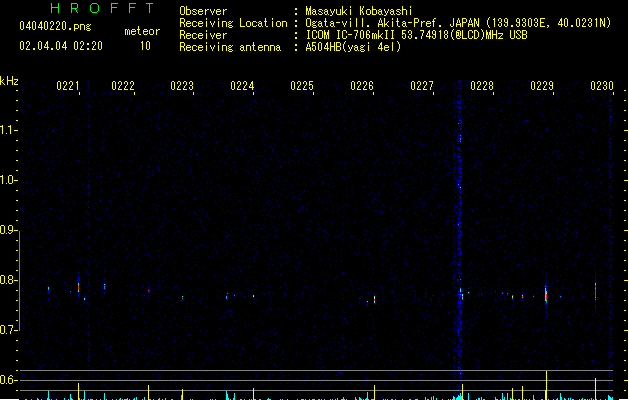The height and width of the screenshot is (400, 629).
Task: Click the 0224 time marker
Action: pos(242,86)
